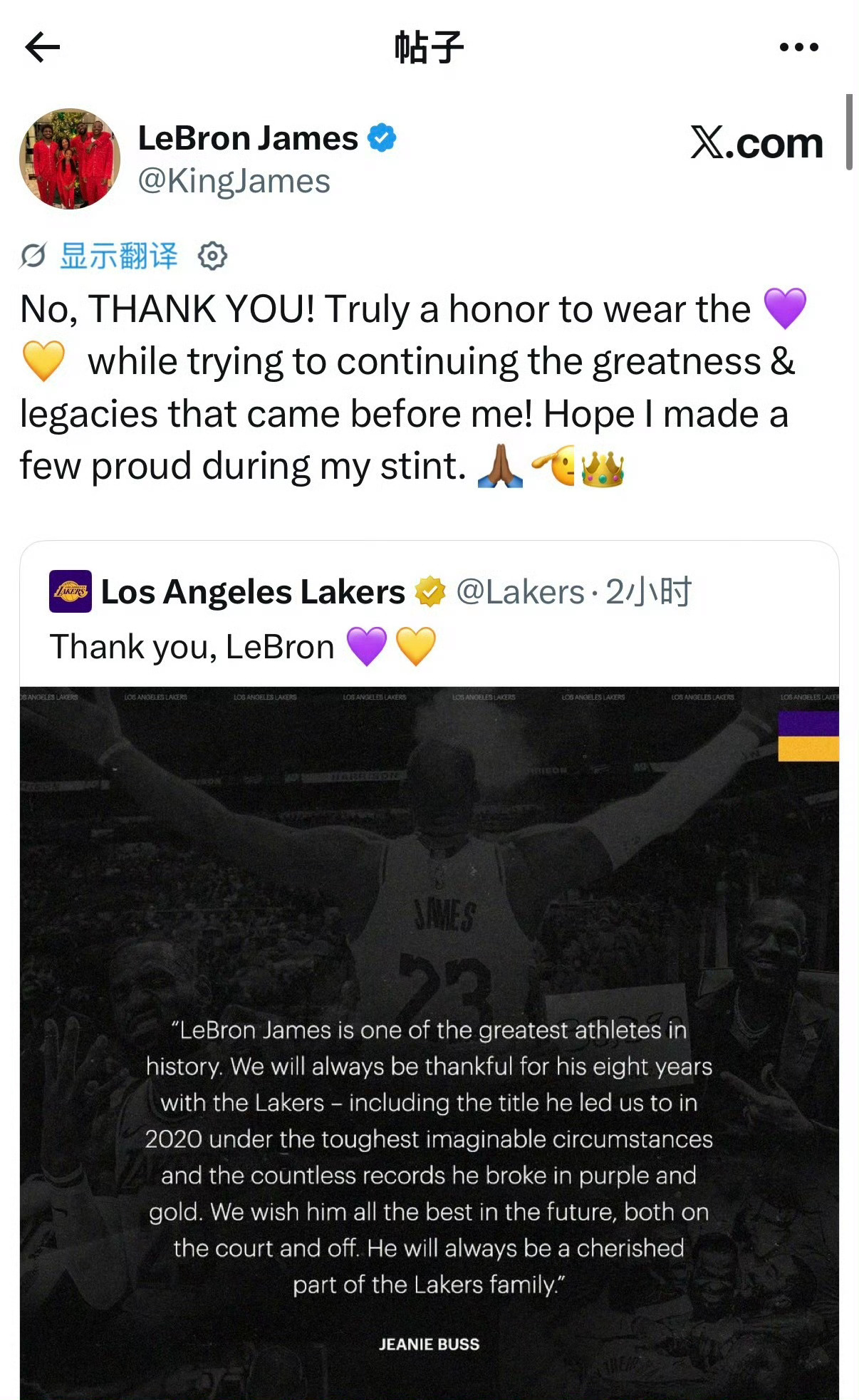This screenshot has width=859, height=1400.
Task: Click the LeBron James display name
Action: tap(248, 138)
